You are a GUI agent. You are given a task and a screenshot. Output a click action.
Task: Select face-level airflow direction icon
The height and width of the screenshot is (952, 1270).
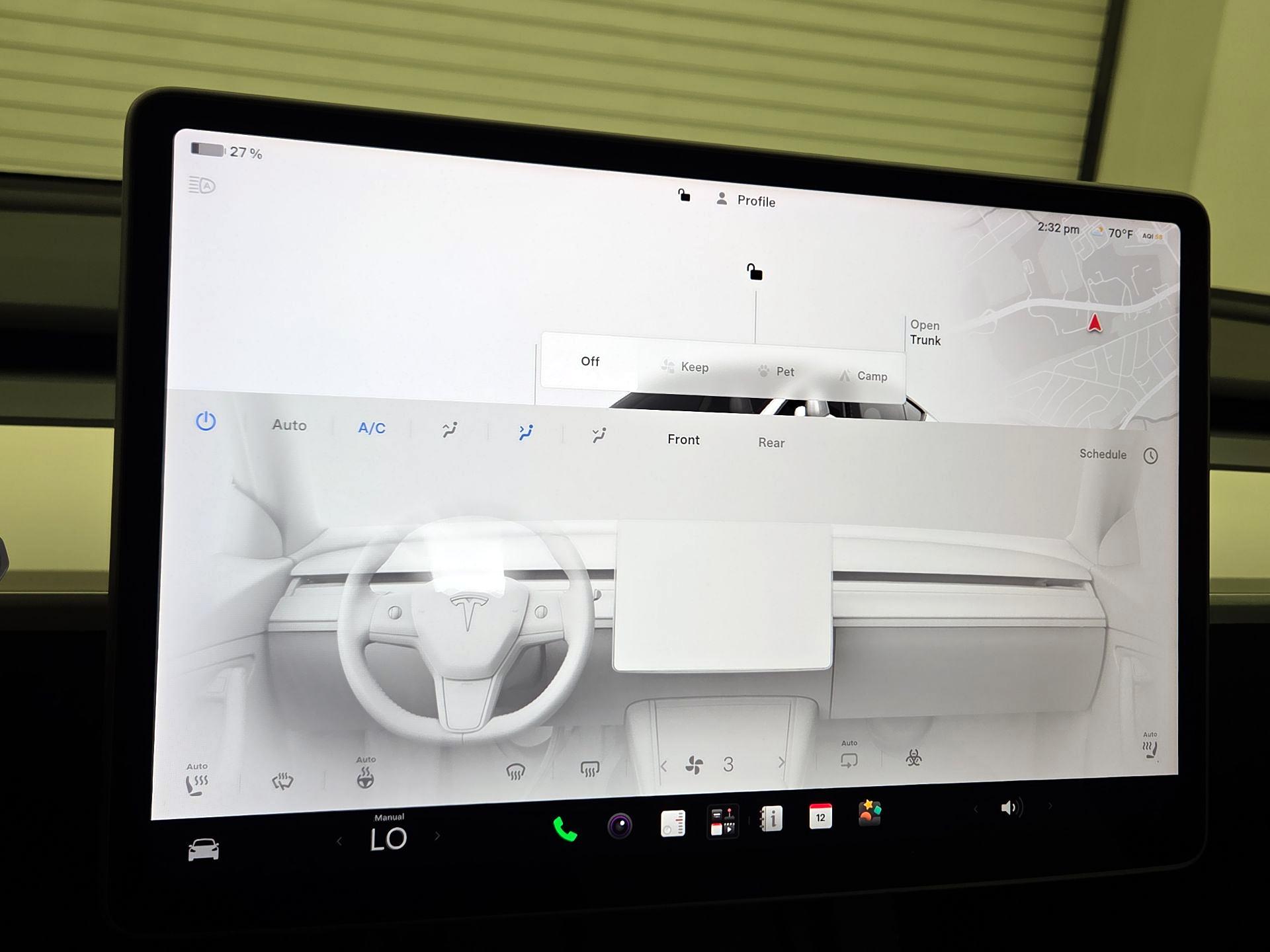click(x=526, y=432)
